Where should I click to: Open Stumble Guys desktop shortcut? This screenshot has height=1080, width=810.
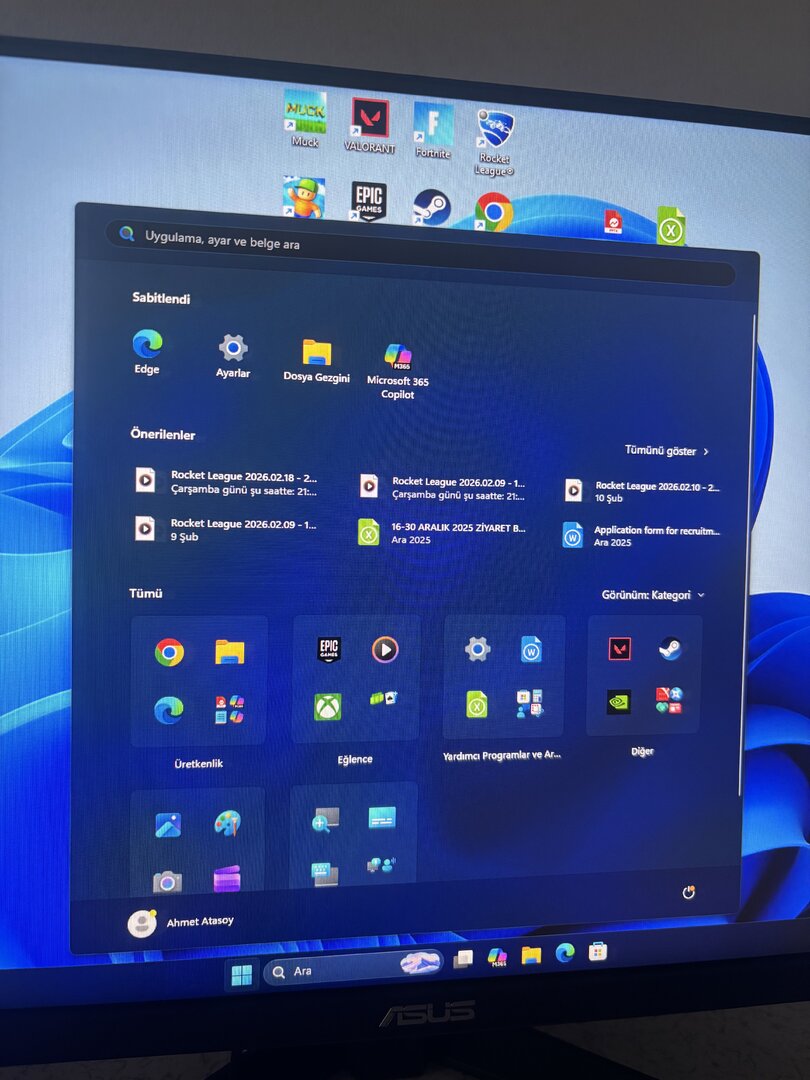click(x=304, y=197)
